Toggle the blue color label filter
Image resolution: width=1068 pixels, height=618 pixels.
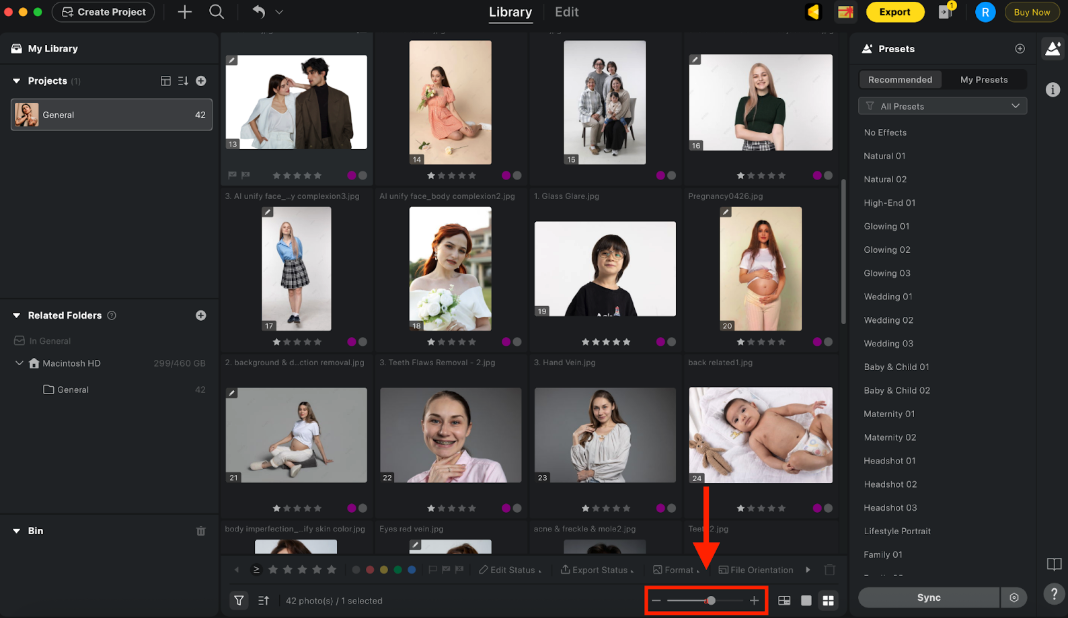(411, 569)
